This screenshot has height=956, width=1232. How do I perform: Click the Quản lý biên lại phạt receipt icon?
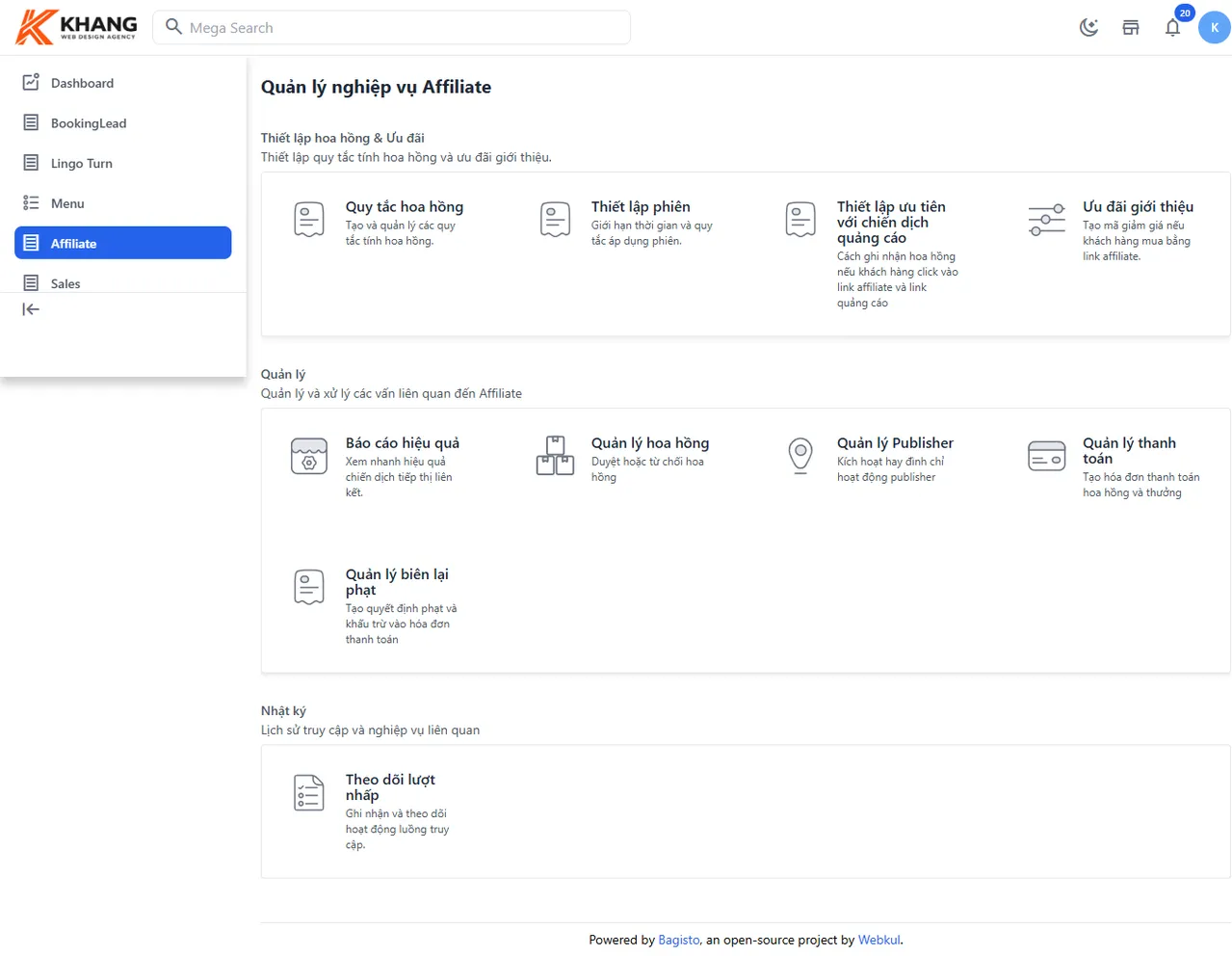(309, 587)
